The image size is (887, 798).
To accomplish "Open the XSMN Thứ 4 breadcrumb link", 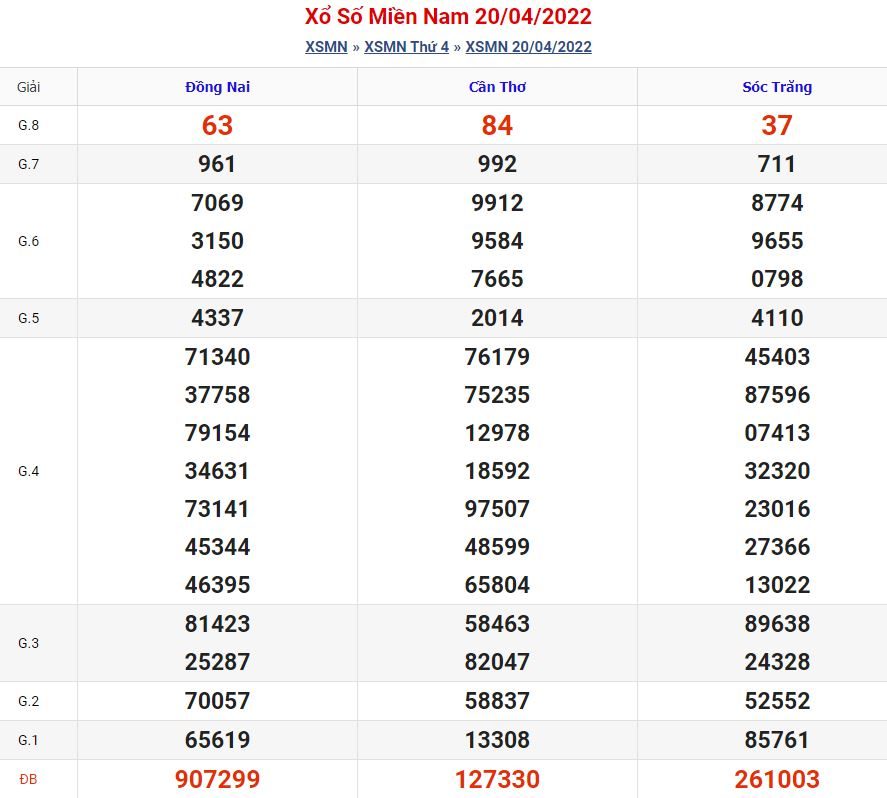I will coord(407,47).
